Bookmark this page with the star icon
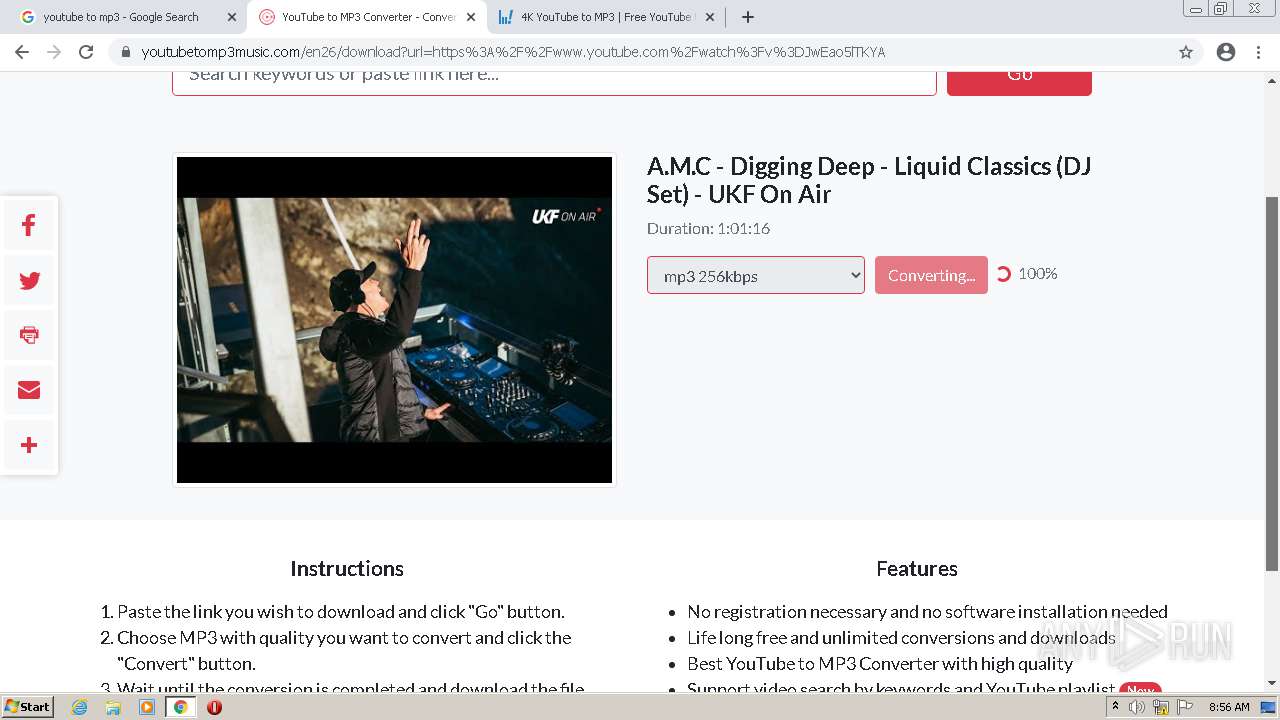The height and width of the screenshot is (720, 1280). coord(1186,52)
